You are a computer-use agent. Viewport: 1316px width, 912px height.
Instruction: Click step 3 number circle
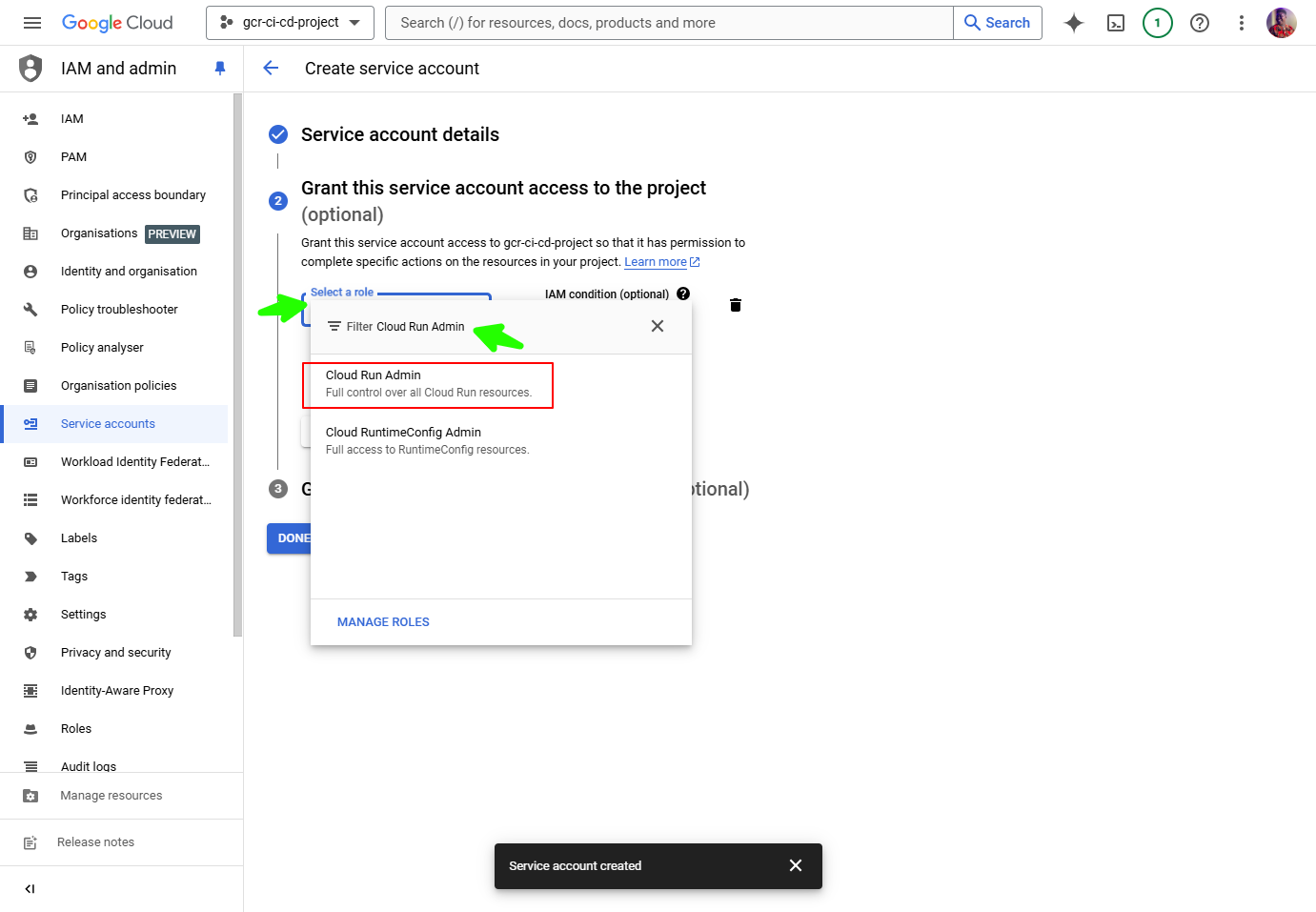tap(278, 489)
